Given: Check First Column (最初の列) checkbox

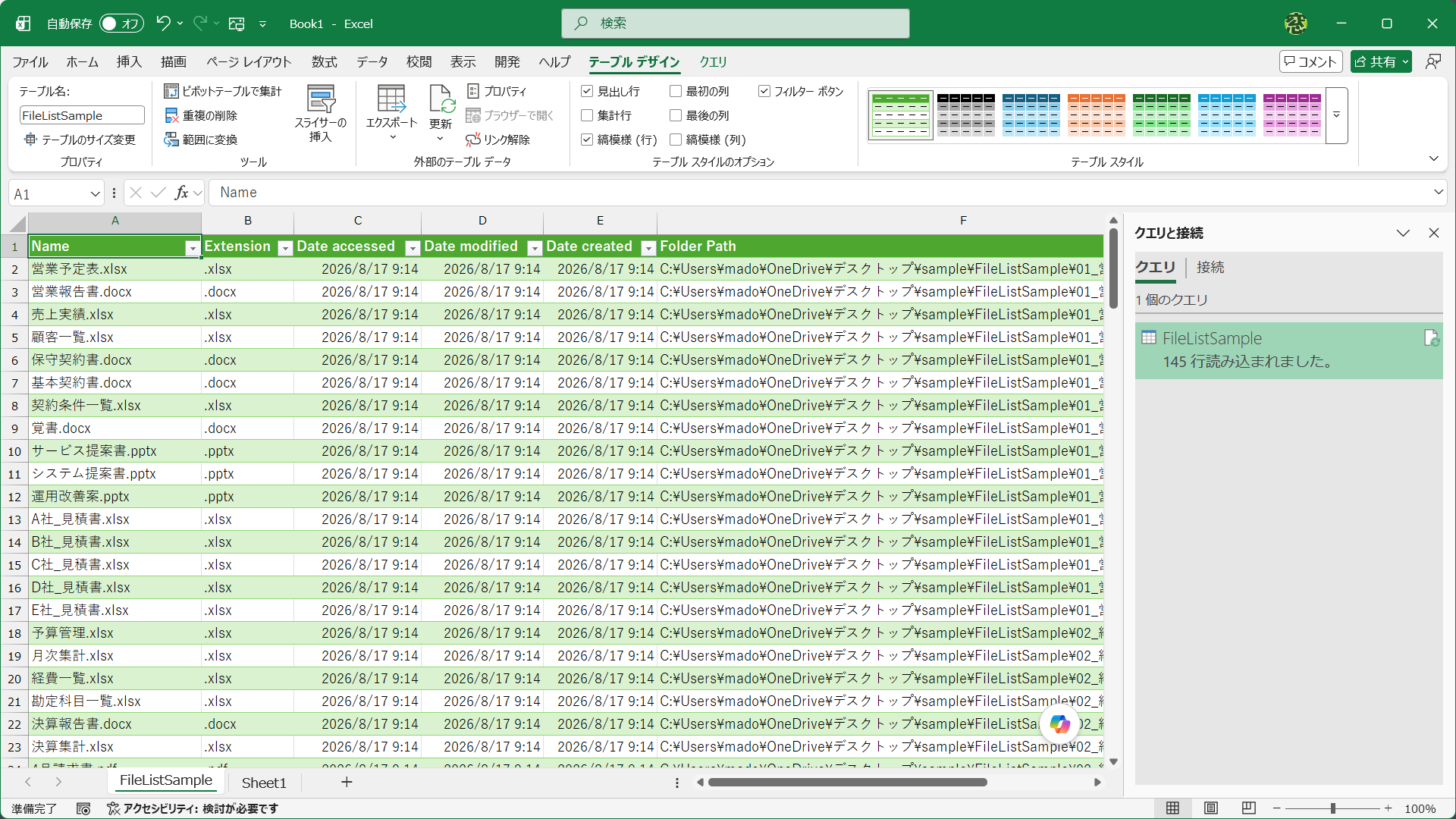Looking at the screenshot, I should (x=676, y=91).
